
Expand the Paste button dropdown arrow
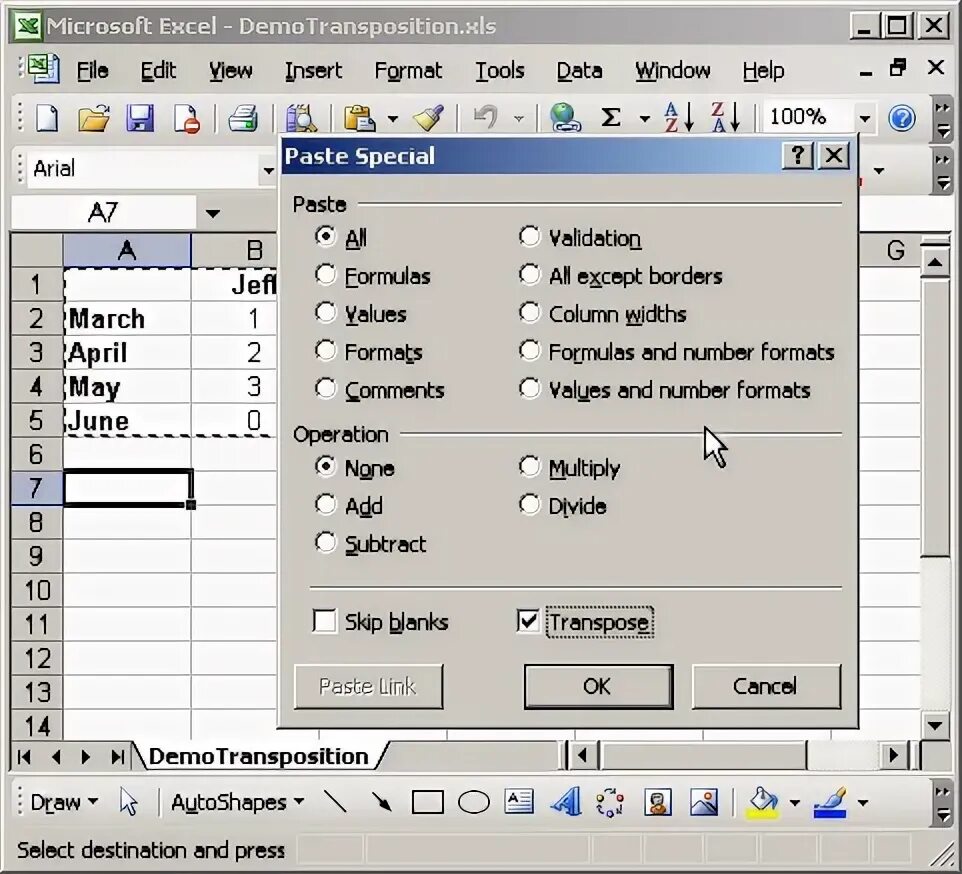(392, 117)
